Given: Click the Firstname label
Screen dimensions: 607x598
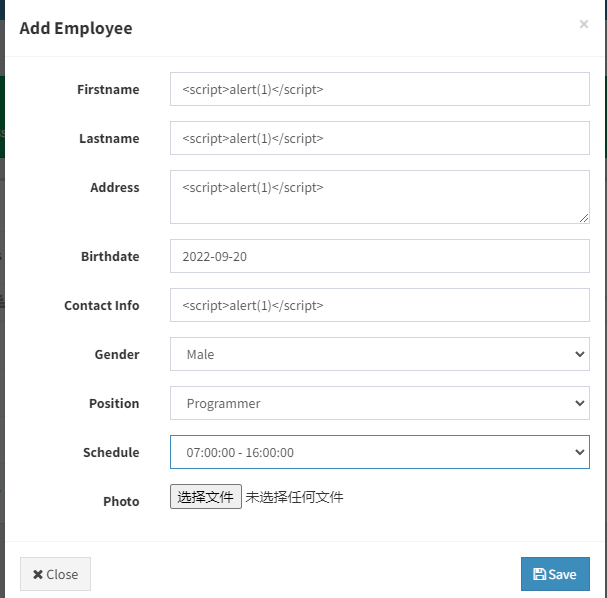Looking at the screenshot, I should [108, 89].
